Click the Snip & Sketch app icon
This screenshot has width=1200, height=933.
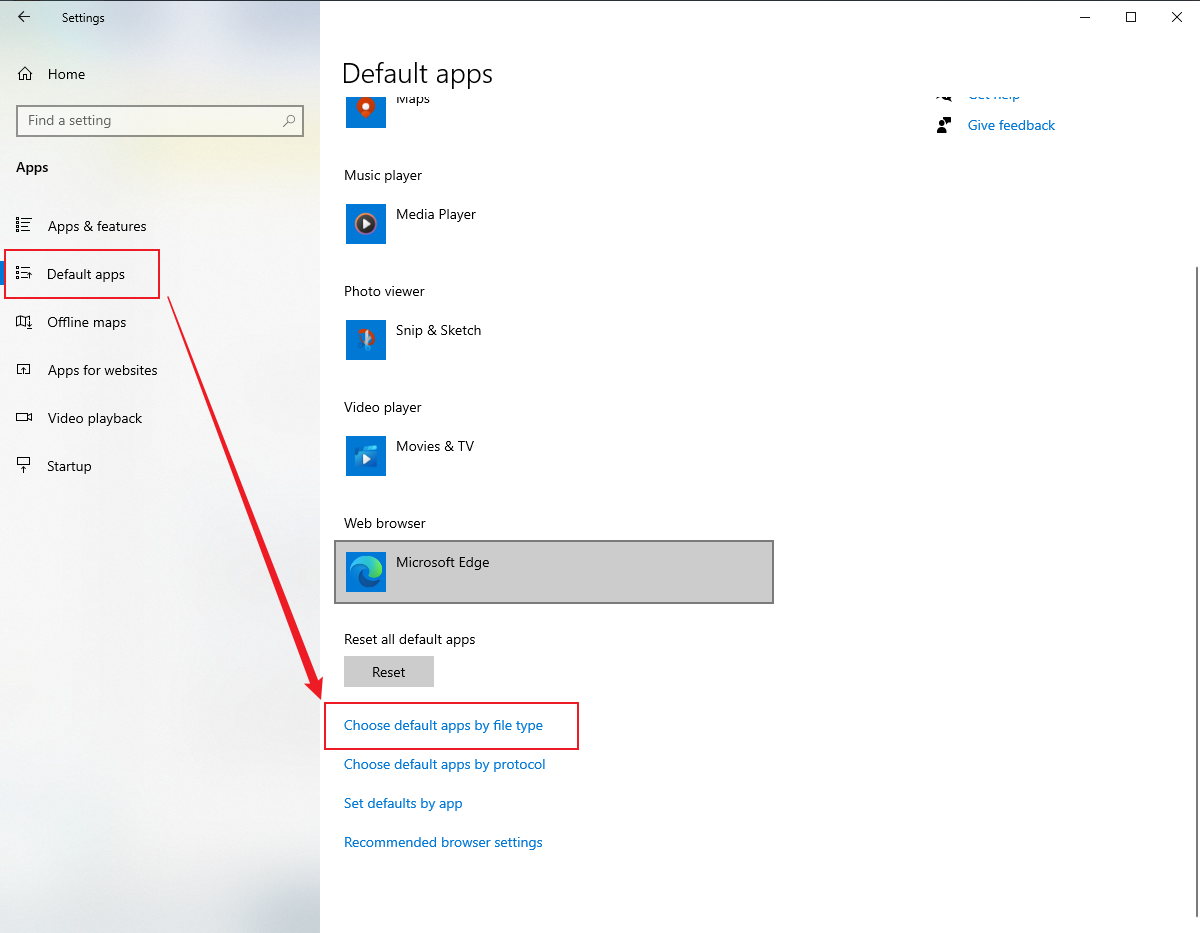pos(365,340)
